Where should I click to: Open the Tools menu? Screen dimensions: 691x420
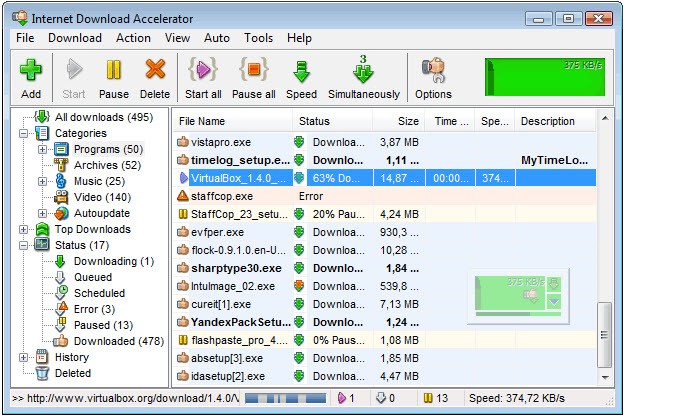click(259, 38)
